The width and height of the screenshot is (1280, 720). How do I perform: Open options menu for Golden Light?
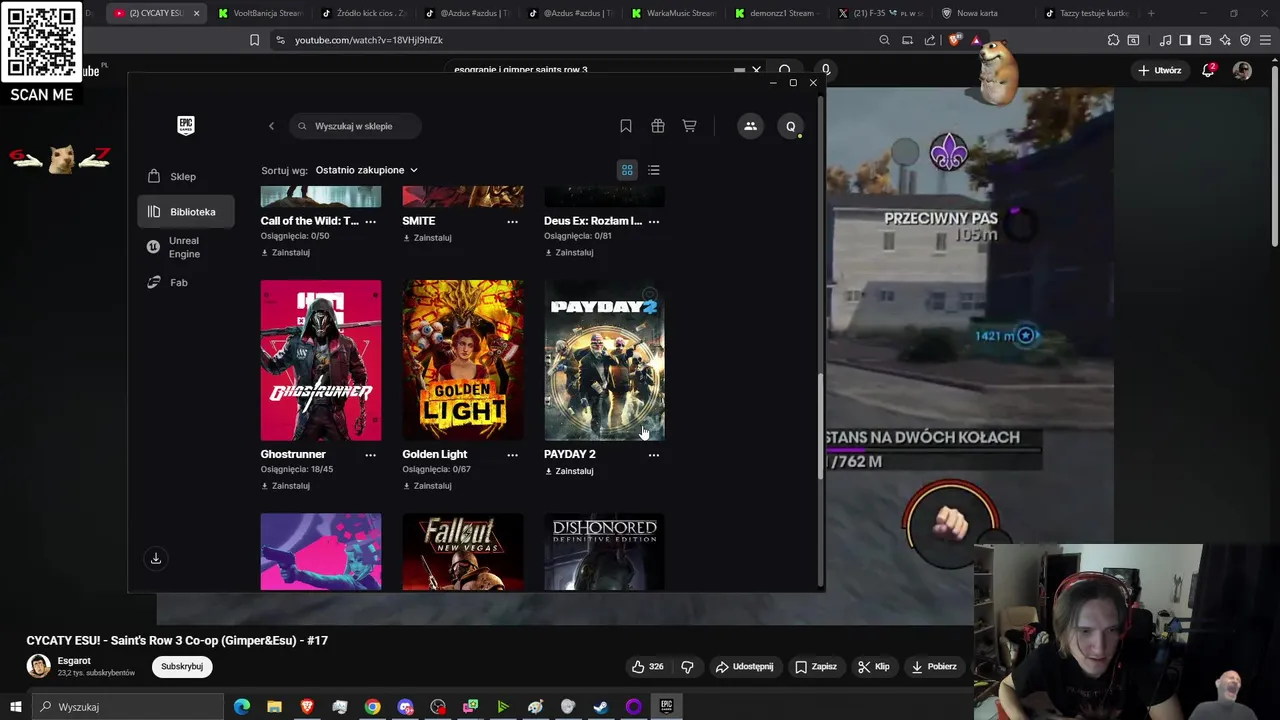512,454
